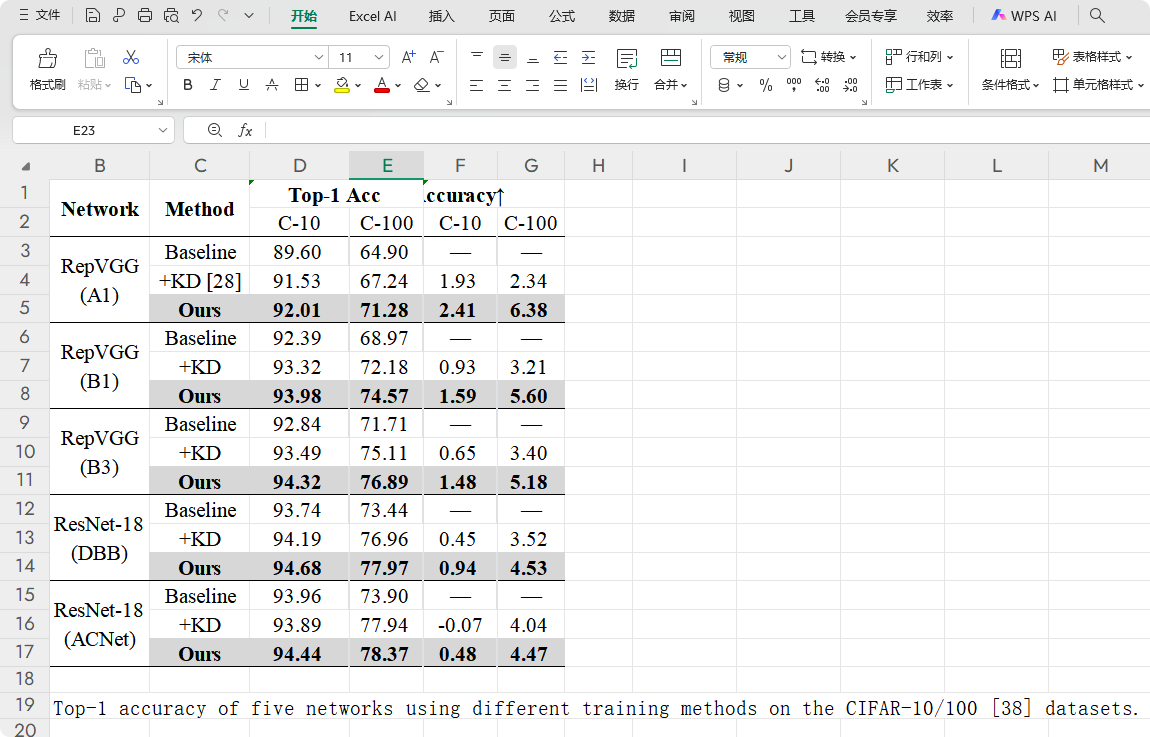Align text to top of cell
Image resolution: width=1150 pixels, height=737 pixels.
click(477, 57)
